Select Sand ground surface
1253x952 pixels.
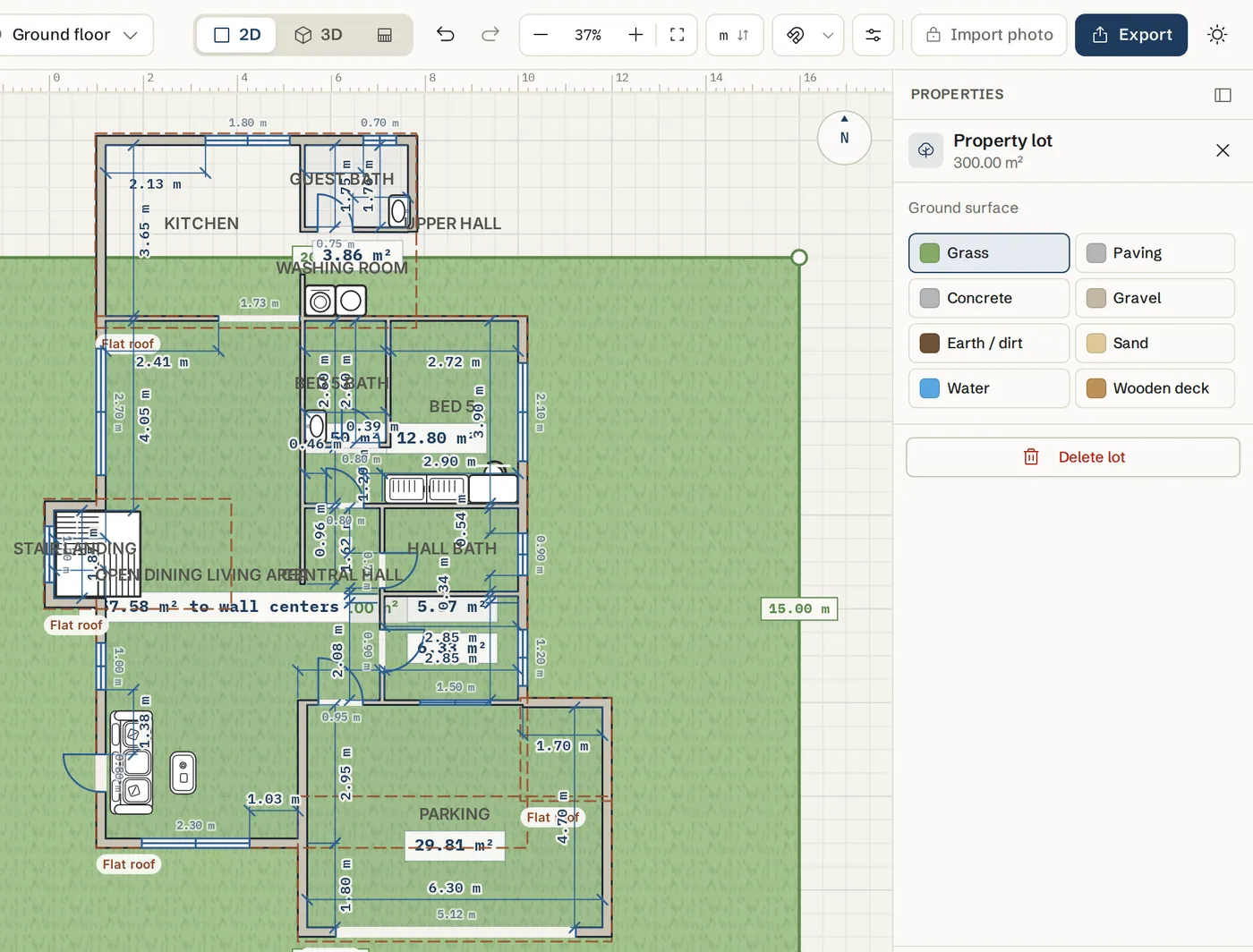1155,344
